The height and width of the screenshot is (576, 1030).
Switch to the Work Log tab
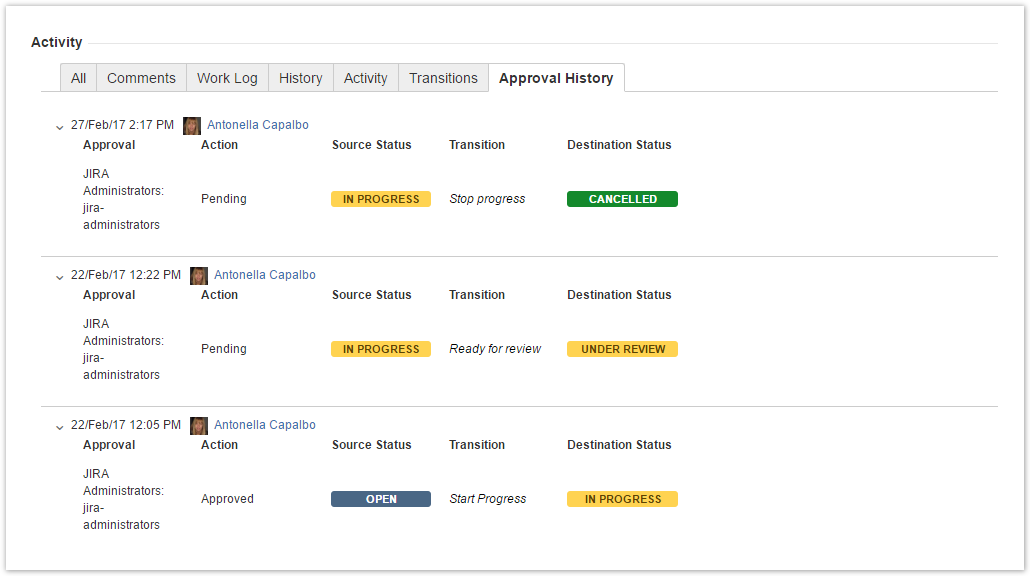click(x=227, y=78)
